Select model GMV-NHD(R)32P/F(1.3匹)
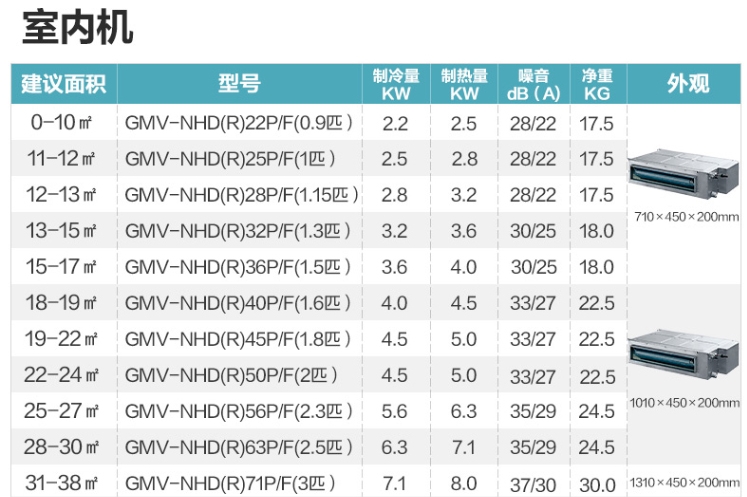 [x=239, y=231]
